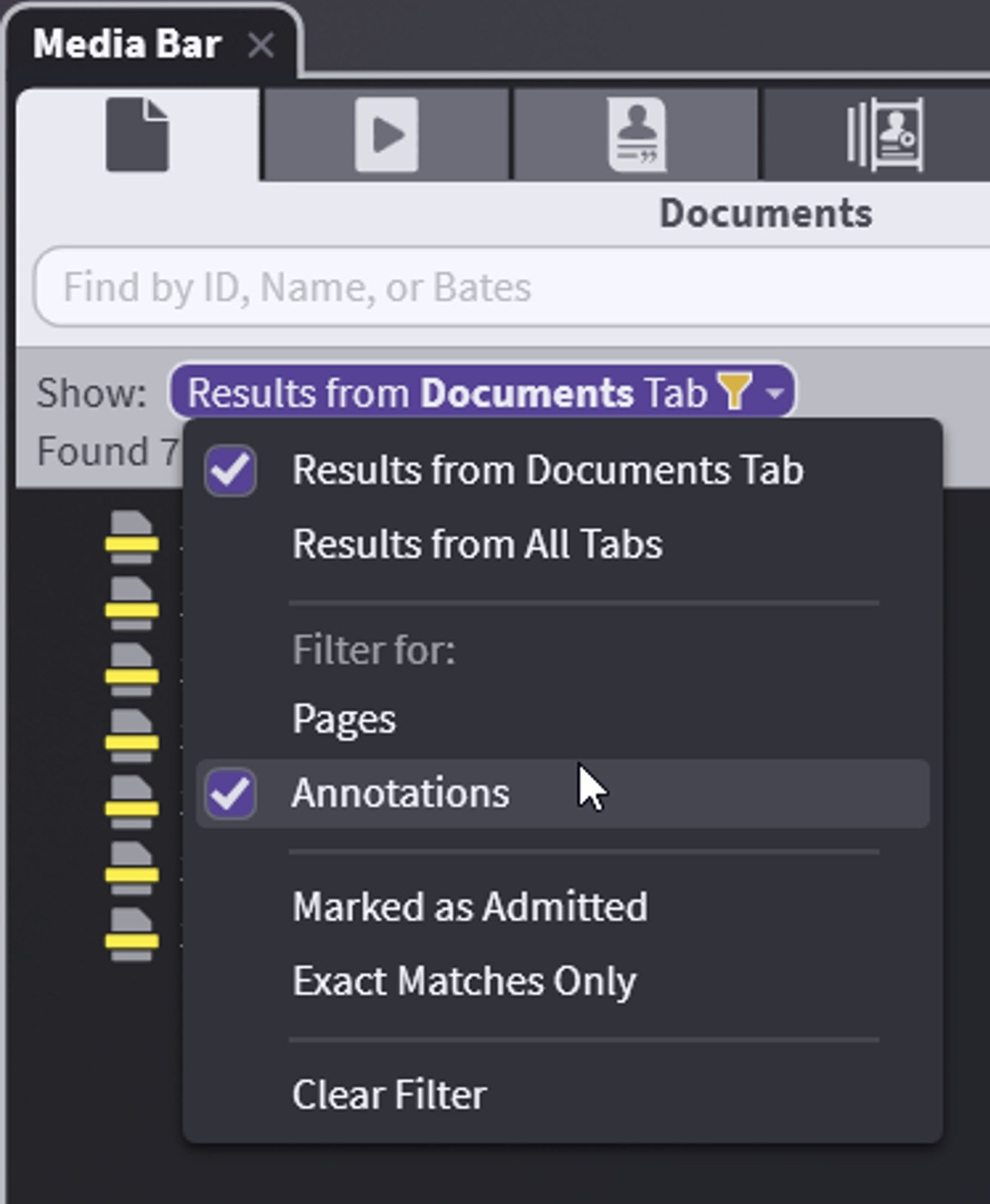
Task: Select the first annotated document icon
Action: coord(132,536)
